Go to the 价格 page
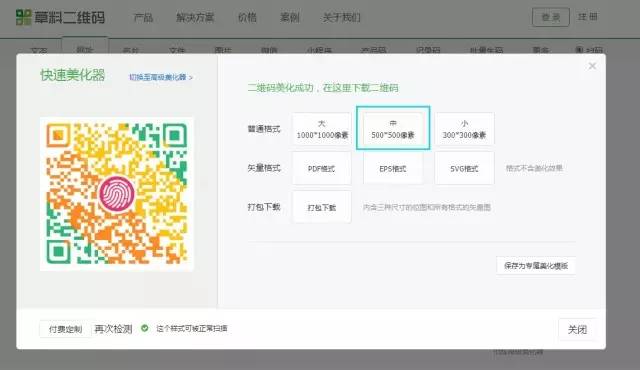The width and height of the screenshot is (640, 370). [x=247, y=18]
